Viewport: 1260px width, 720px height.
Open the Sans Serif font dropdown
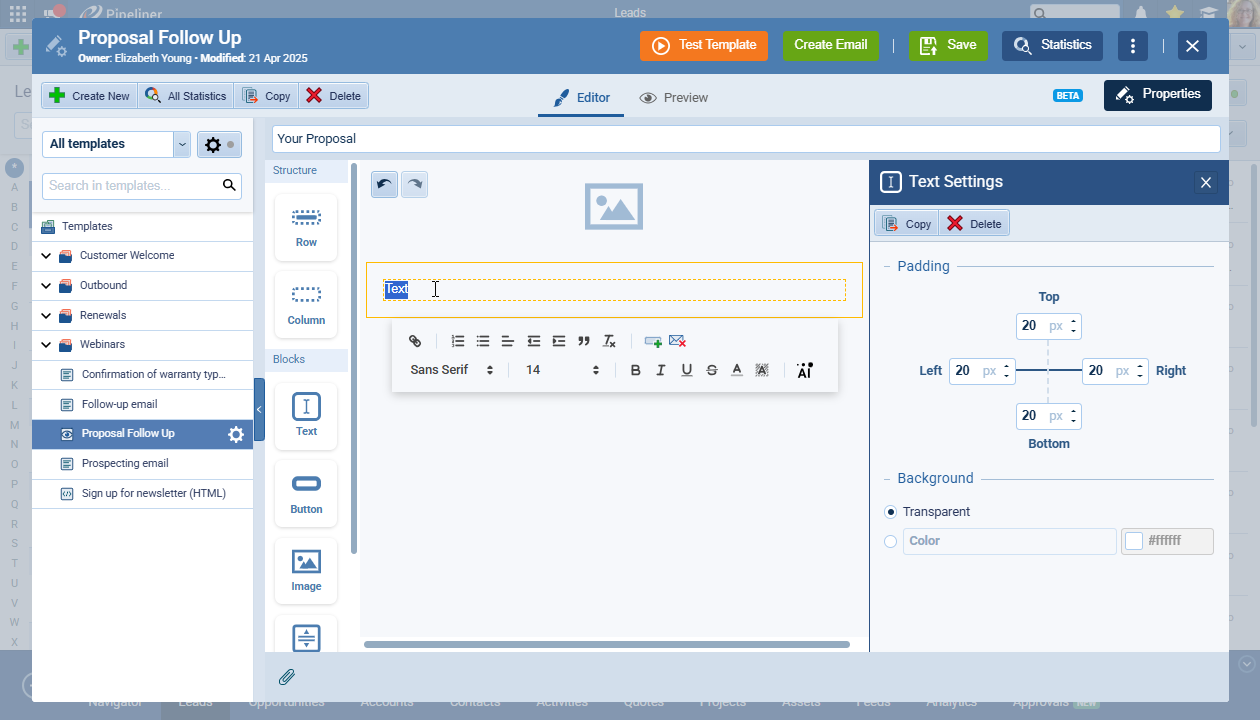[452, 370]
